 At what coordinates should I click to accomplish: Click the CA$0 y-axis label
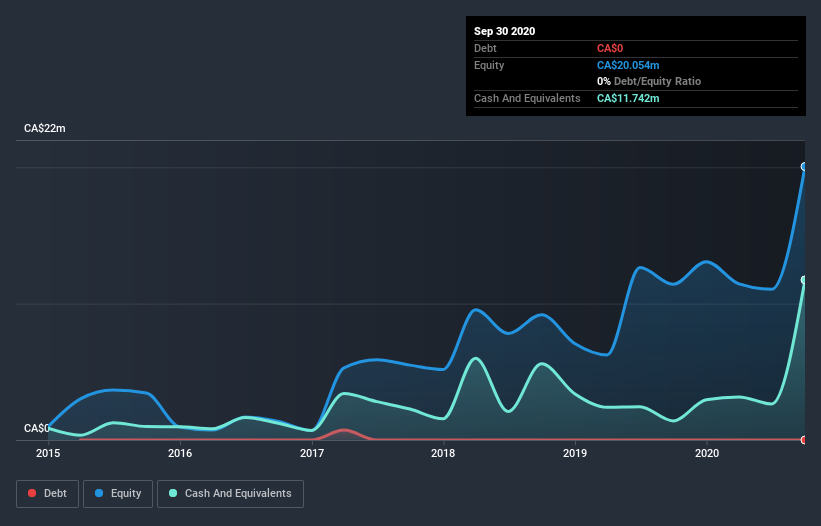[37, 428]
